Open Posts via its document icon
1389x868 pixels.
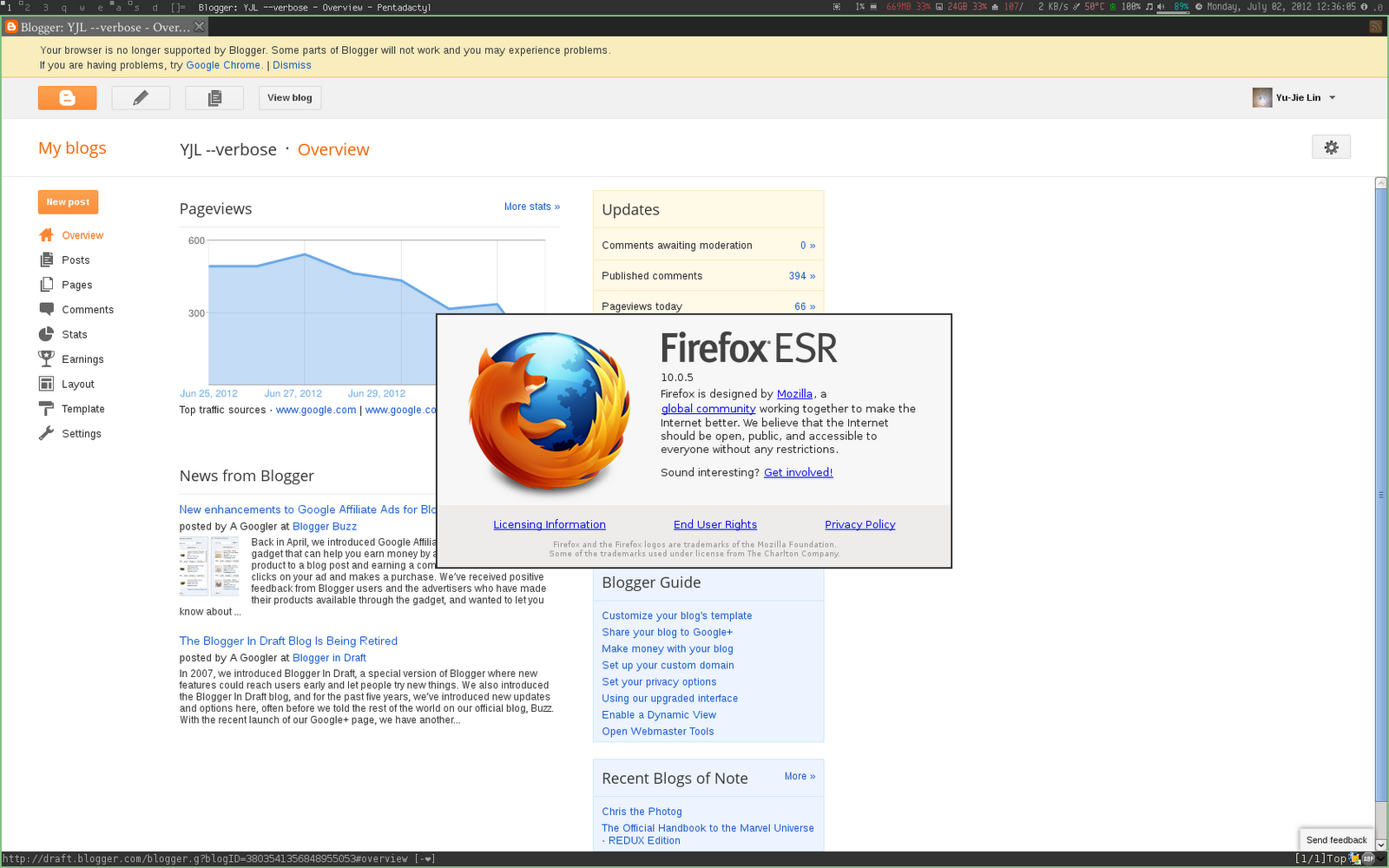tap(47, 260)
